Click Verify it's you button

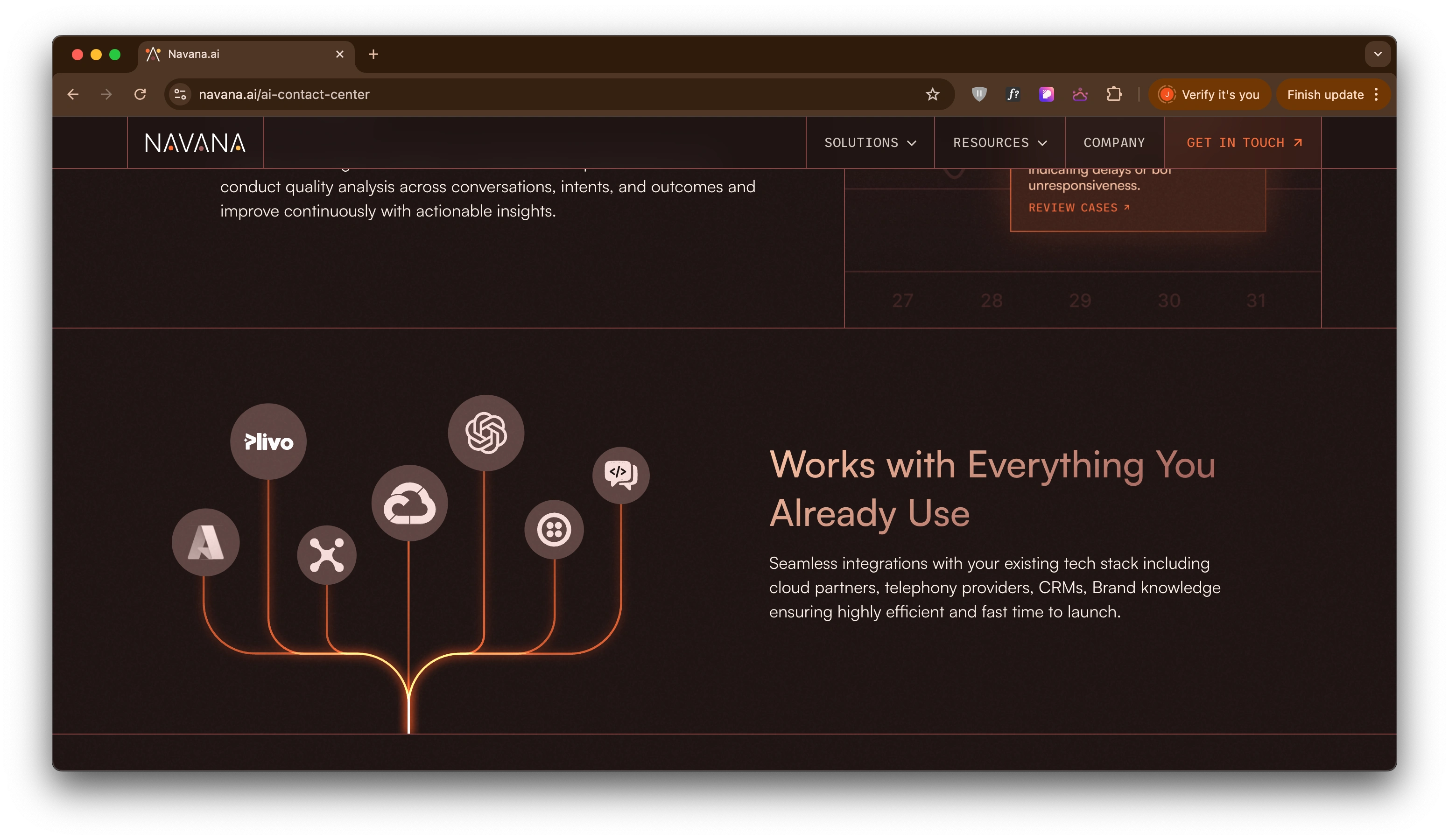(1210, 94)
